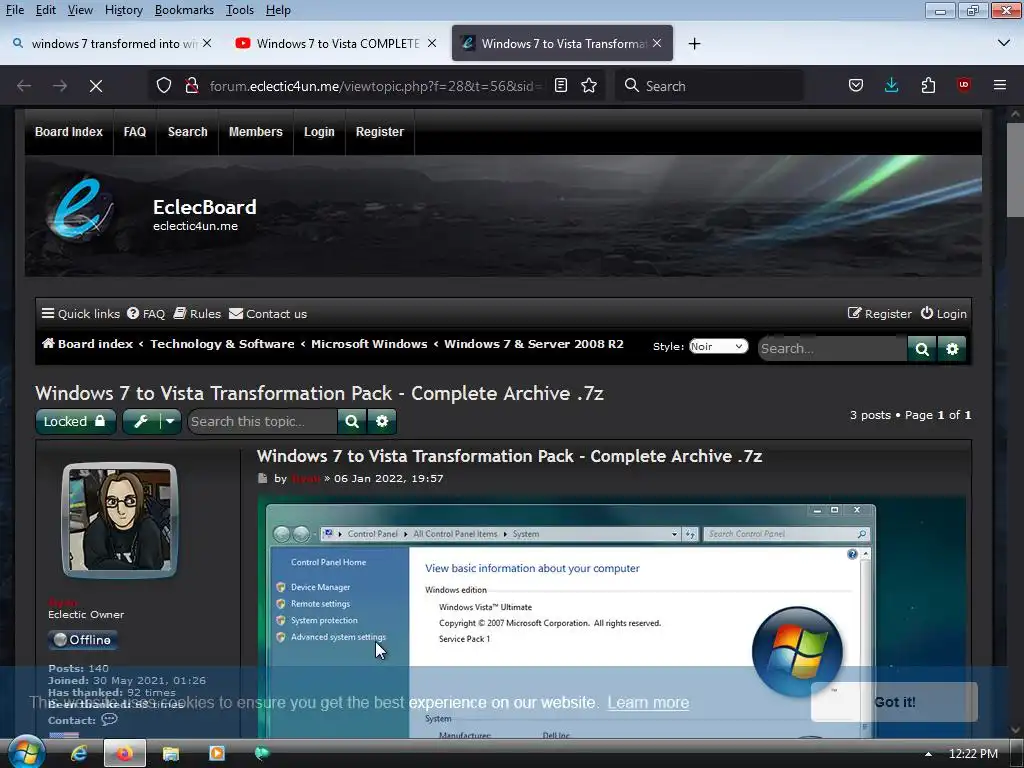Open tracking protection shield icon
1024x768 pixels.
164,86
